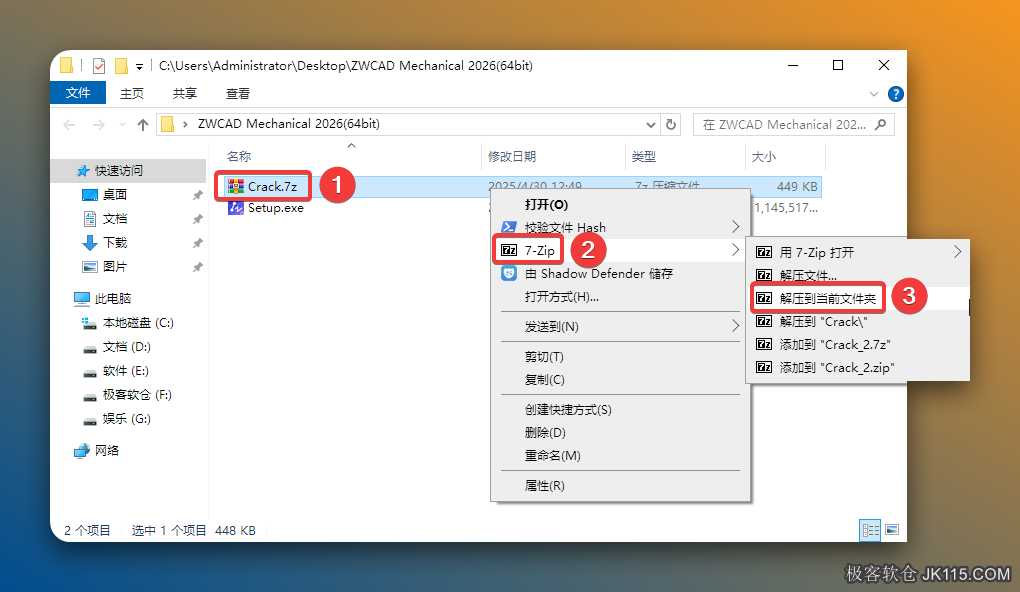Open address bar history dropdown
1020x592 pixels.
[651, 124]
